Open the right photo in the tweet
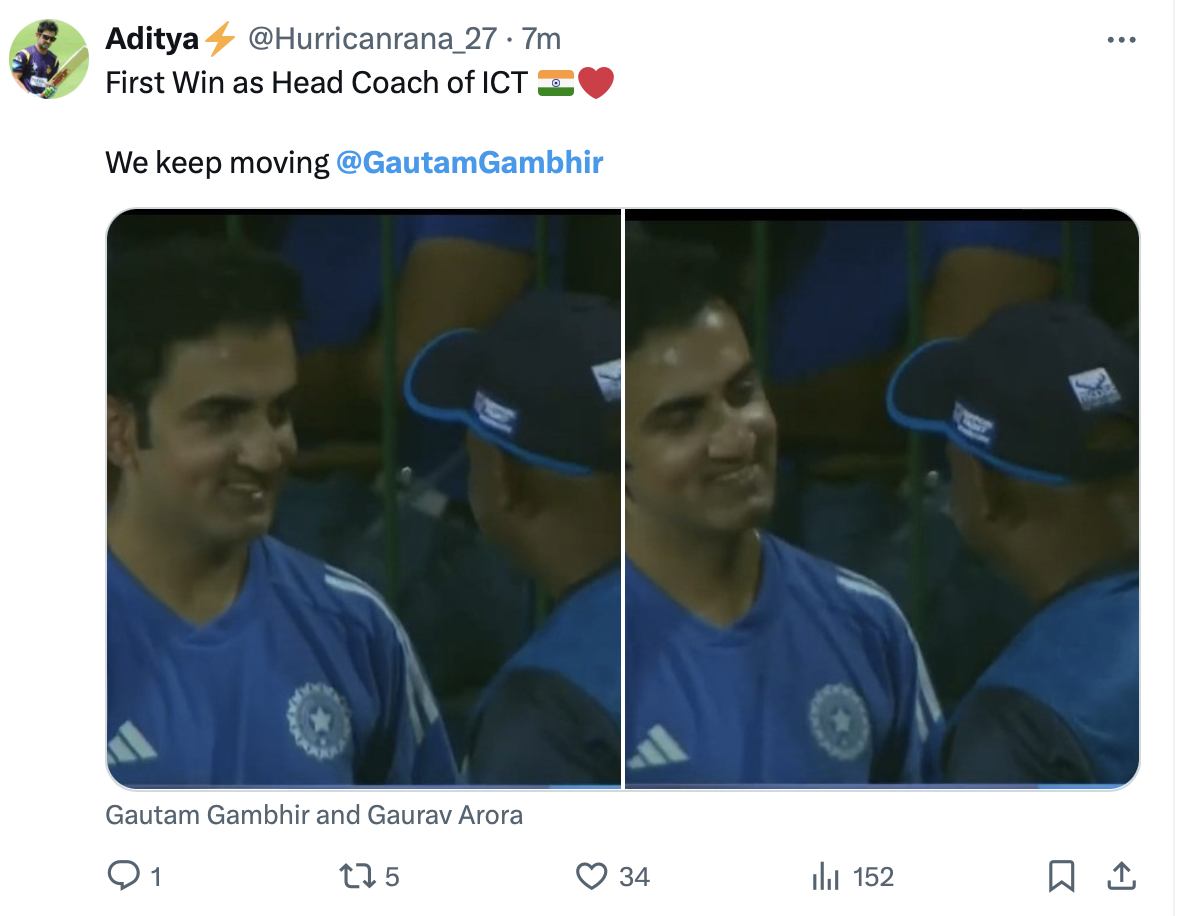Viewport: 1190px width, 916px height. (x=882, y=500)
